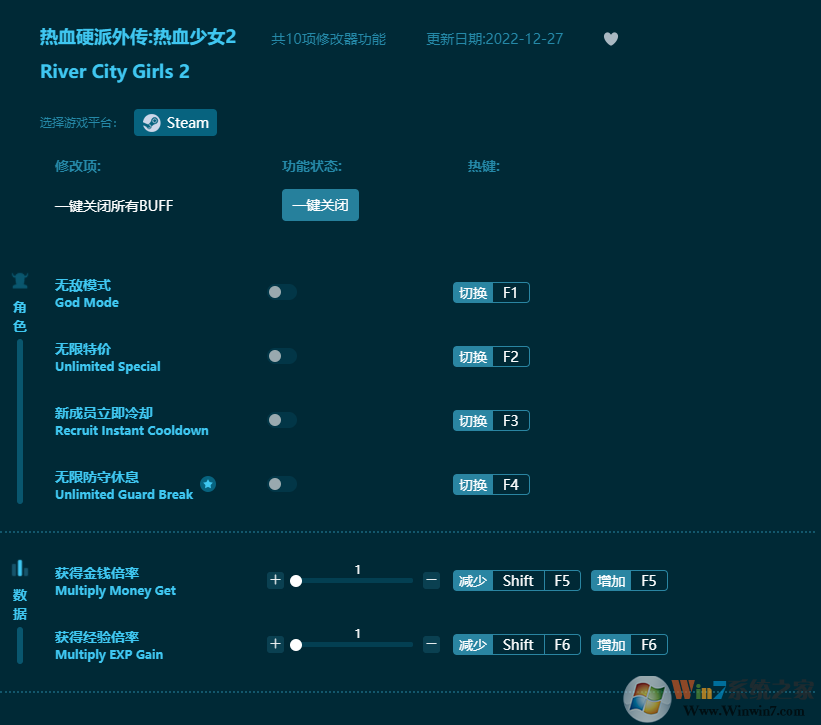
Task: Enable the Unlimited Special toggle
Action: click(282, 356)
